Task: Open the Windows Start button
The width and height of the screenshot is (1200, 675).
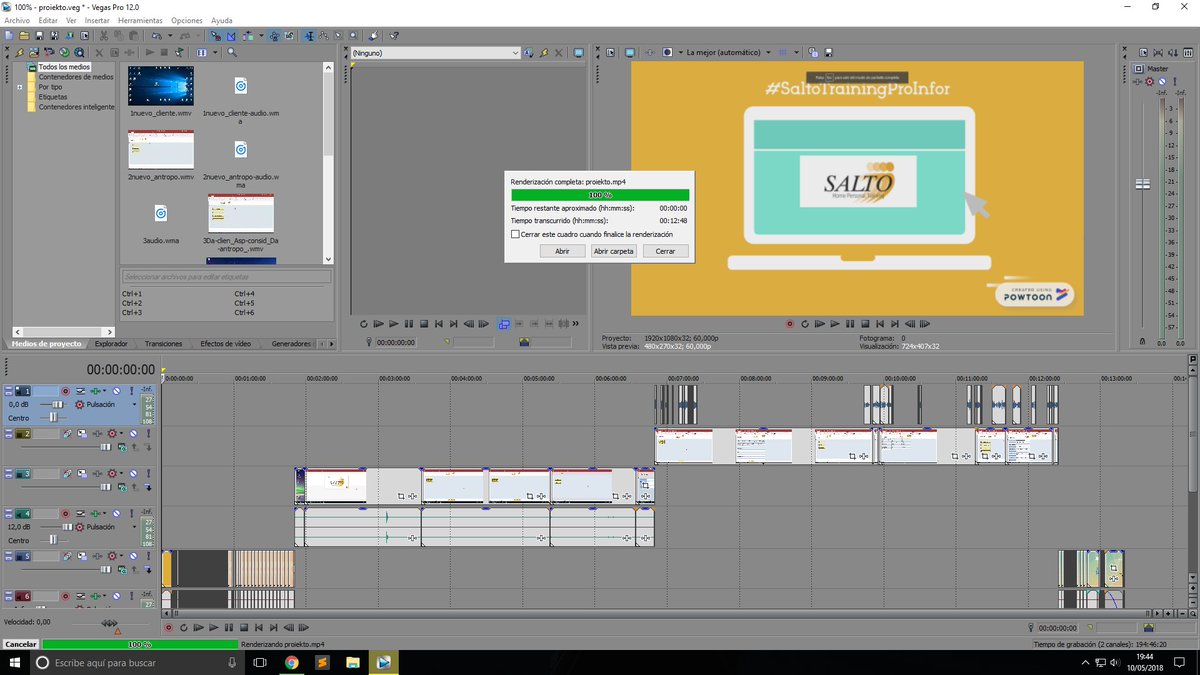Action: coord(14,662)
